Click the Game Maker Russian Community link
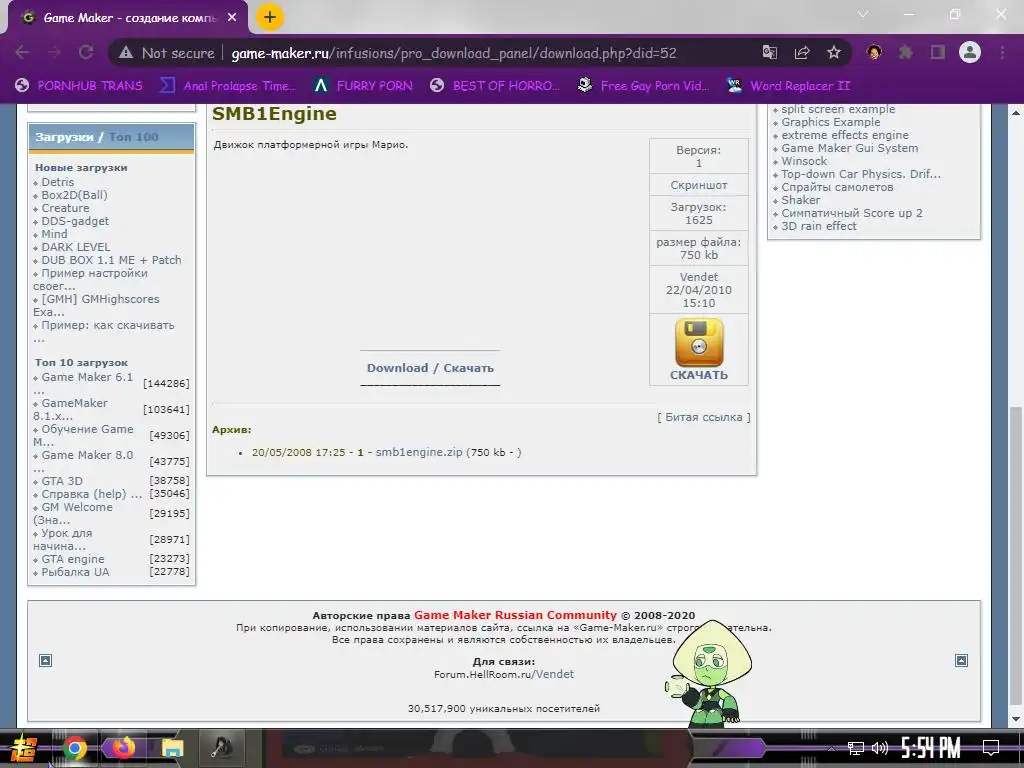Image resolution: width=1024 pixels, height=768 pixels. pyautogui.click(x=515, y=615)
